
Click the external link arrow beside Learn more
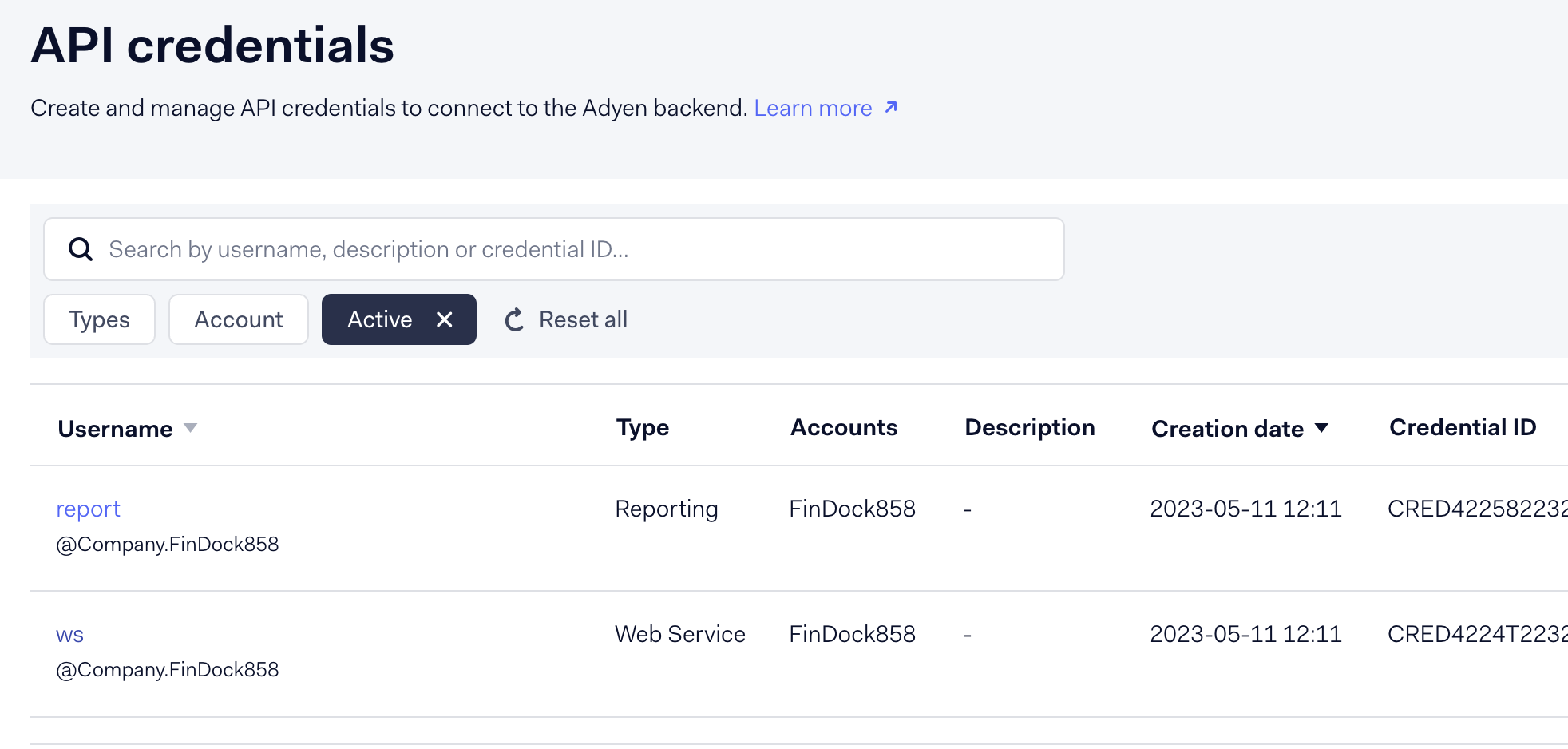[x=889, y=107]
